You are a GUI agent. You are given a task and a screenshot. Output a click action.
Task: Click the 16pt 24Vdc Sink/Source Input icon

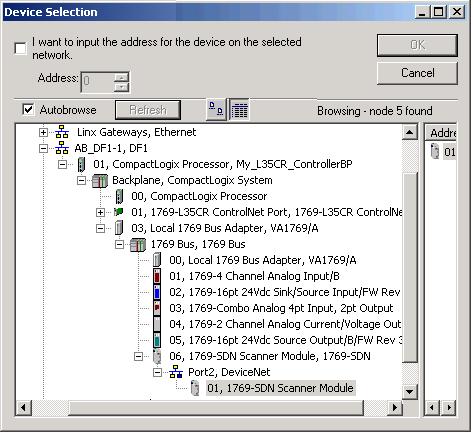tap(157, 292)
